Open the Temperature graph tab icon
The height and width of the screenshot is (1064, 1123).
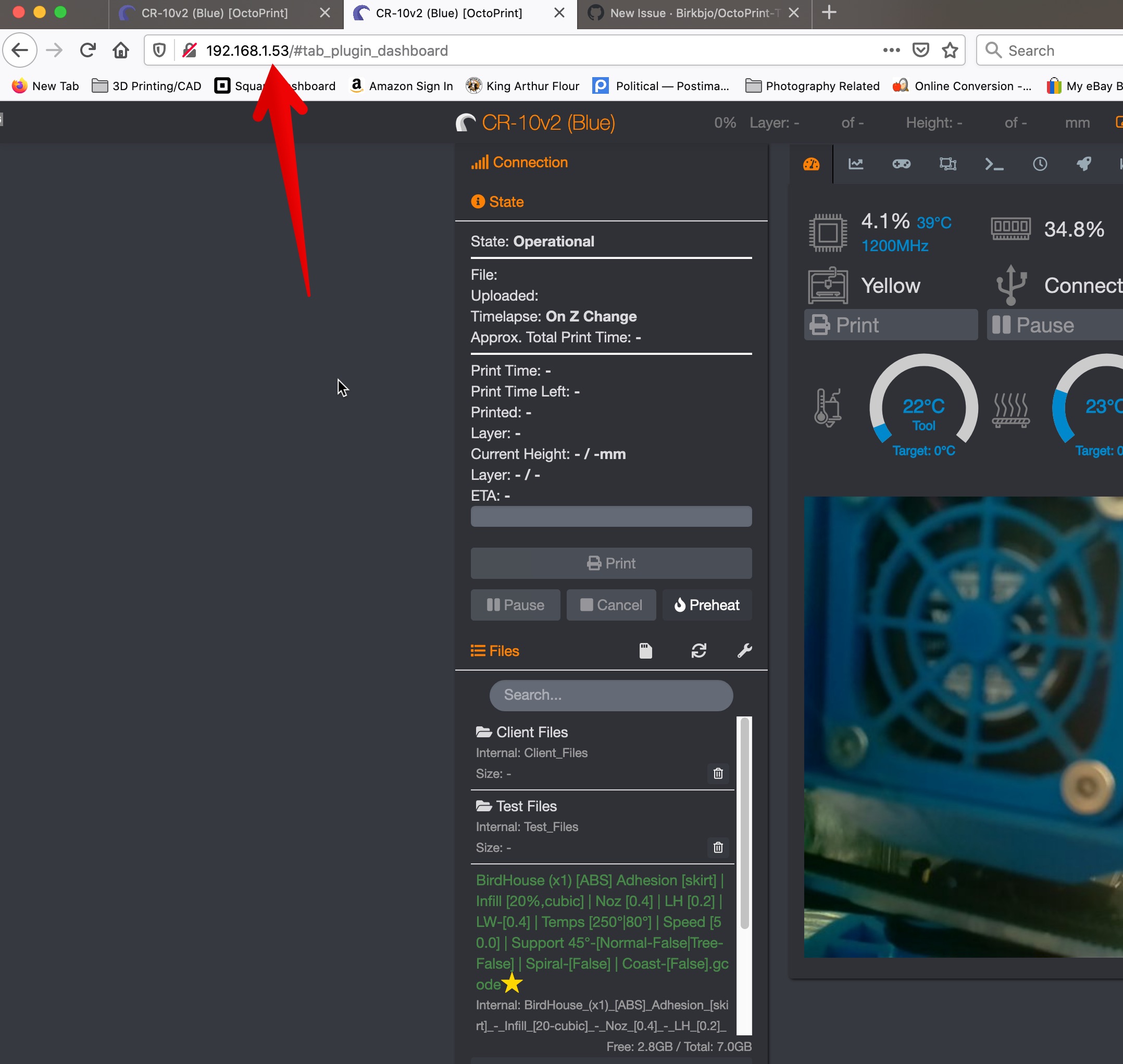(x=855, y=165)
